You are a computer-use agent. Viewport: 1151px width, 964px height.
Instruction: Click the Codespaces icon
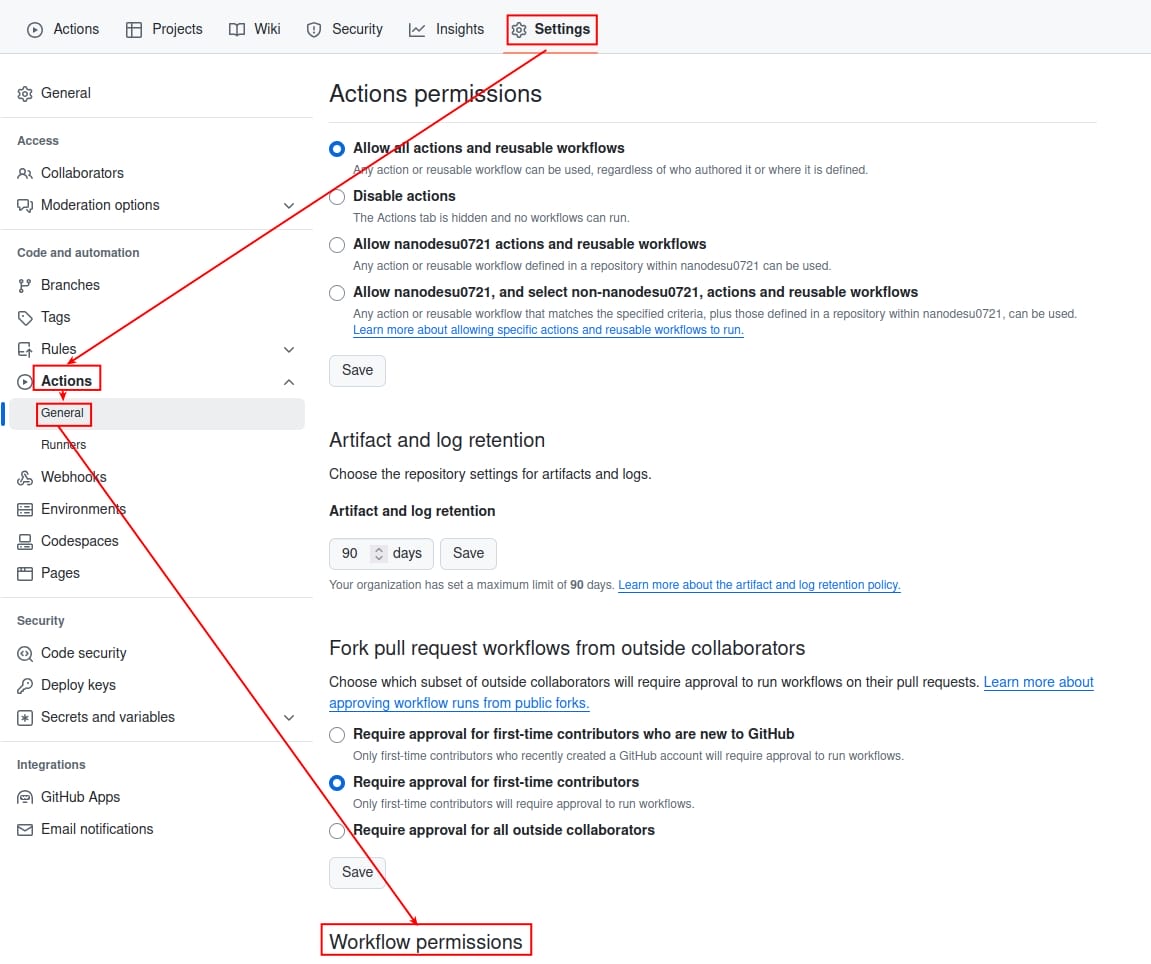[25, 542]
